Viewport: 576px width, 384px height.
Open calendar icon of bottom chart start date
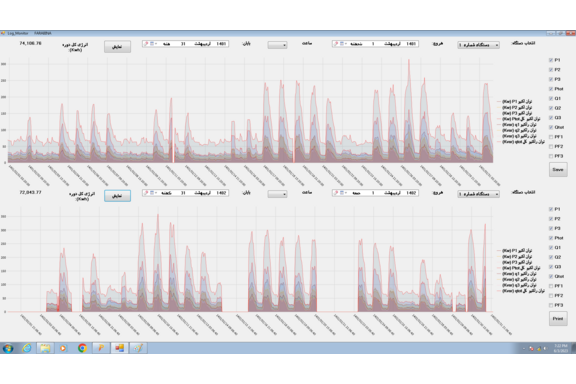coord(342,193)
